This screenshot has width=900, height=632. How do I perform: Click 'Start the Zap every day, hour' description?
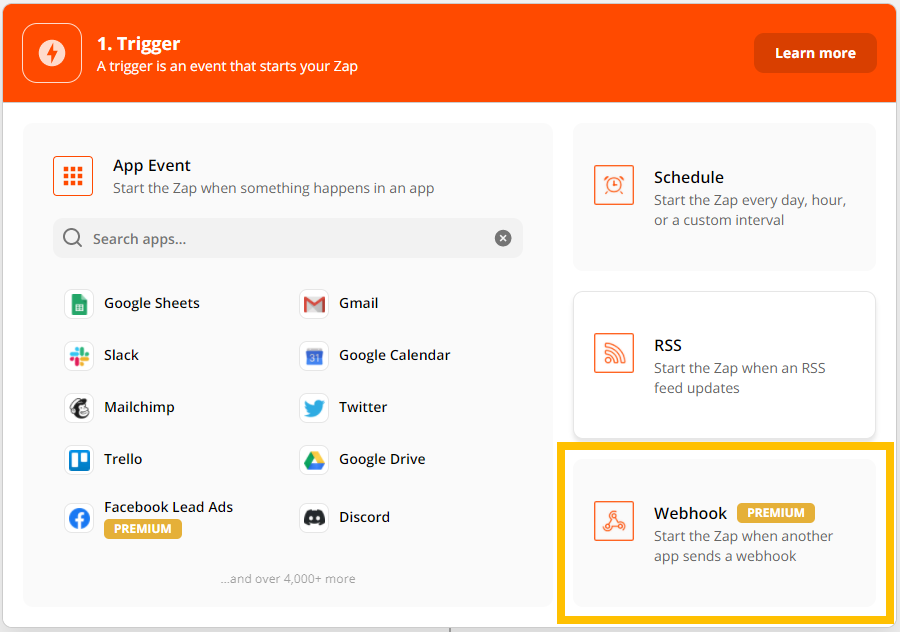click(750, 210)
